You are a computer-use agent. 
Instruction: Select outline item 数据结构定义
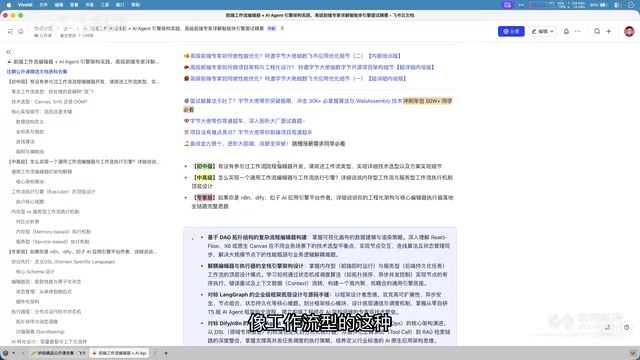(x=30, y=122)
